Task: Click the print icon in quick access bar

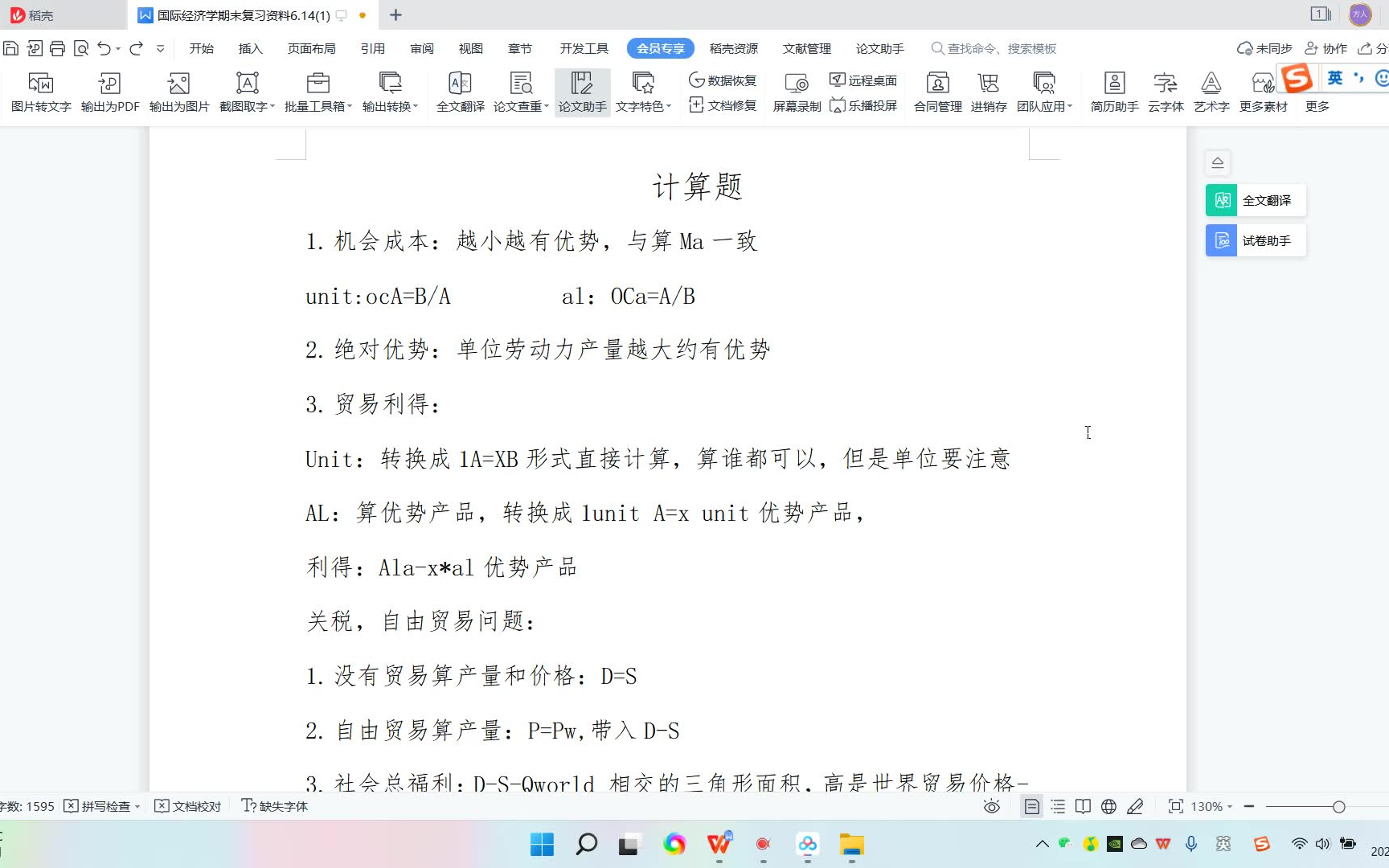Action: pos(57,48)
